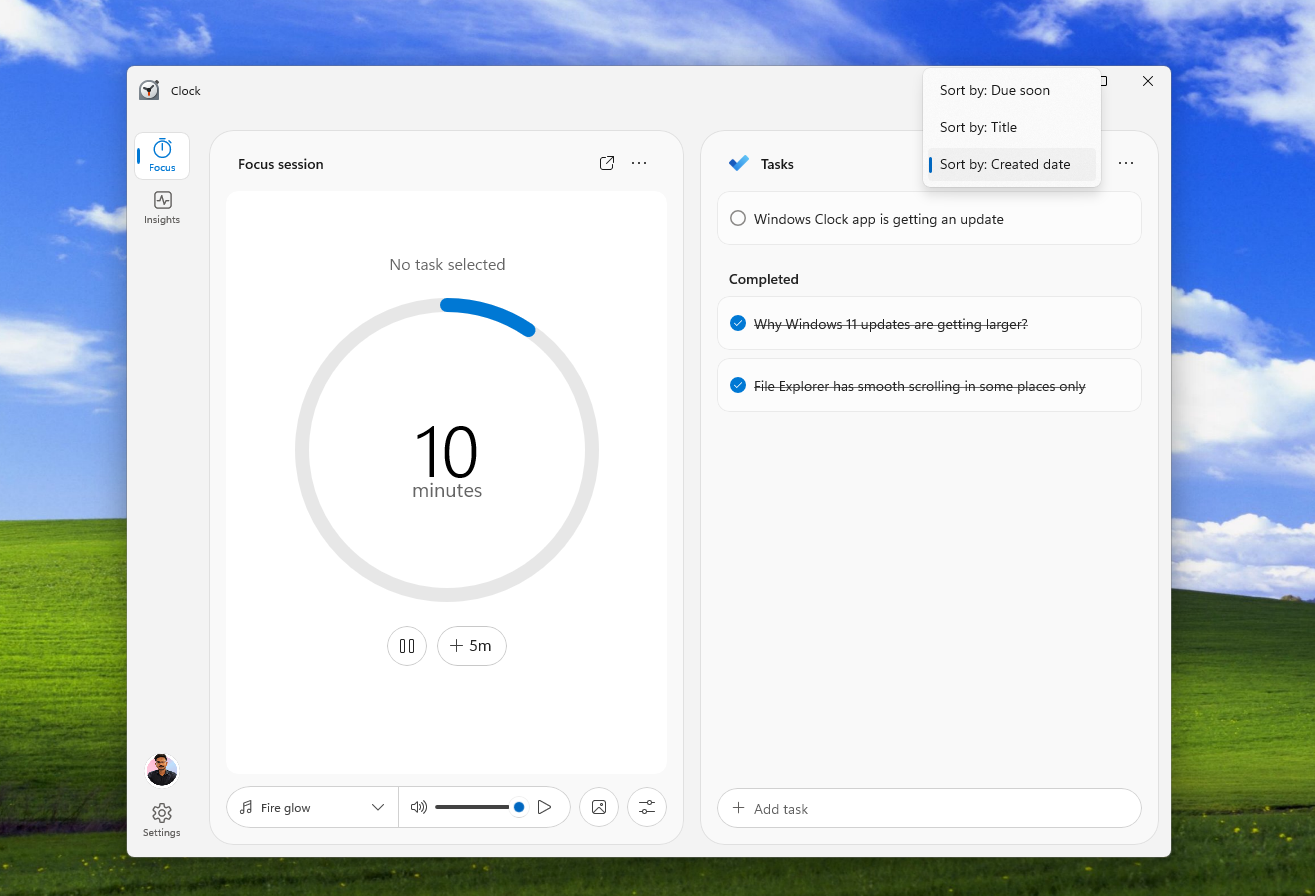Uncheck 'Why Windows 11 updates are getting larger?'
This screenshot has height=896, width=1315.
click(x=737, y=323)
